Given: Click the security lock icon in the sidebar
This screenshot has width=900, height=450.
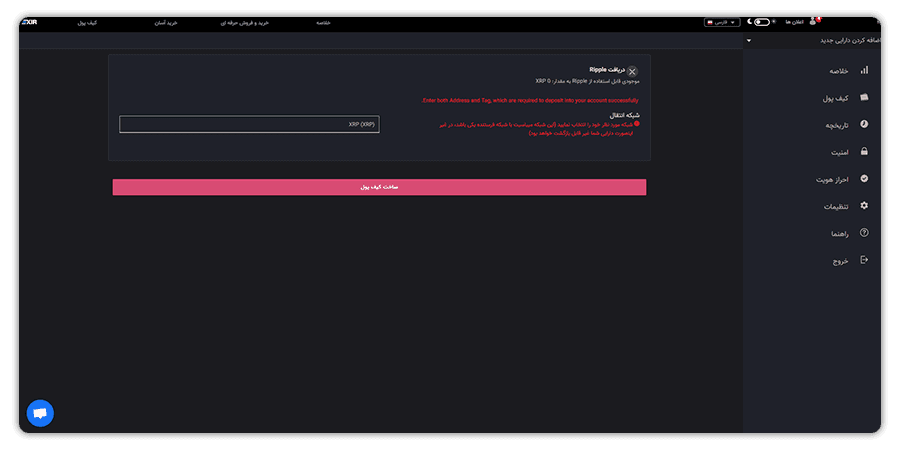Looking at the screenshot, I should pyautogui.click(x=864, y=152).
